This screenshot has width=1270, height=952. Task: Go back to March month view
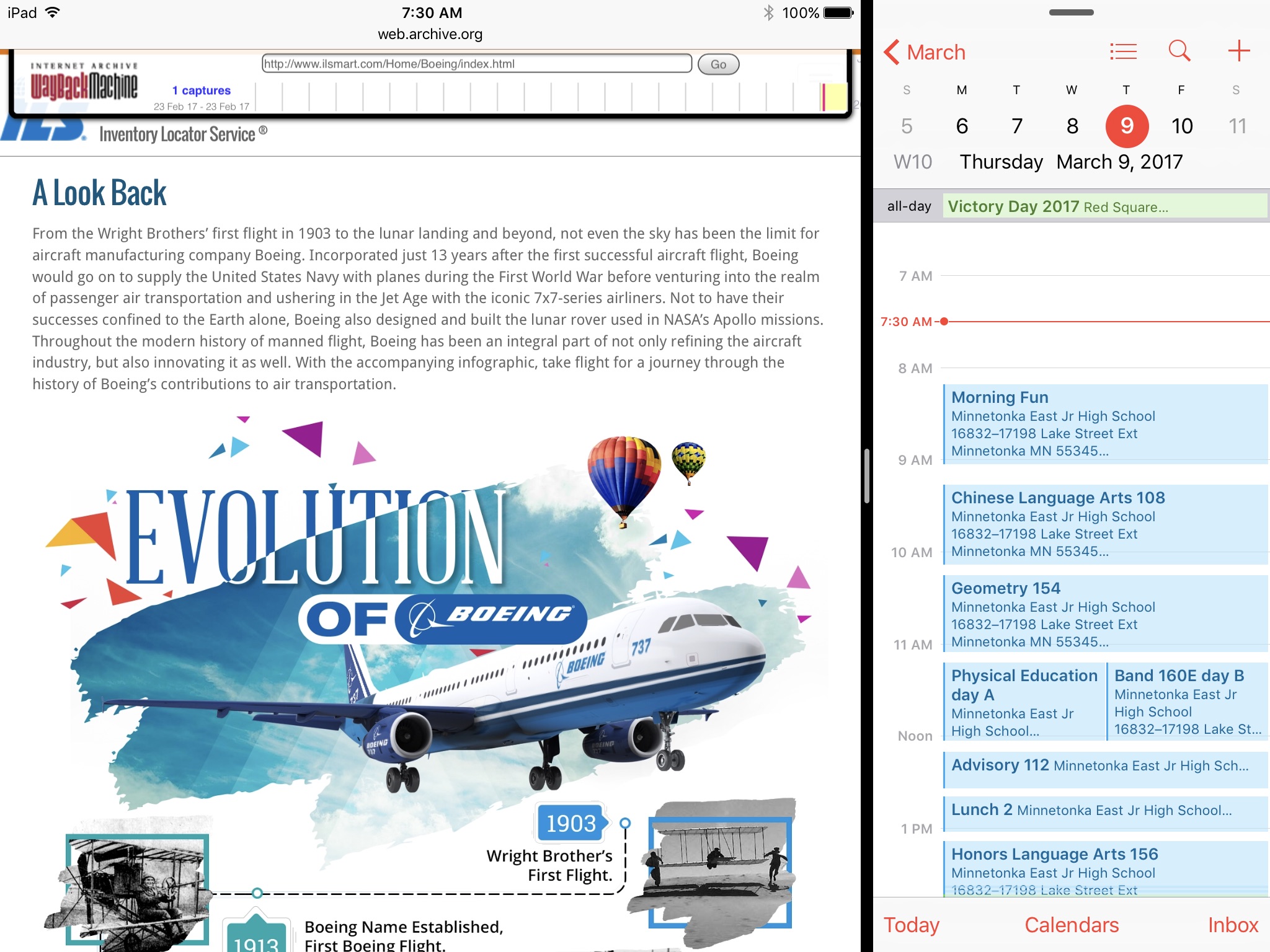pyautogui.click(x=925, y=52)
